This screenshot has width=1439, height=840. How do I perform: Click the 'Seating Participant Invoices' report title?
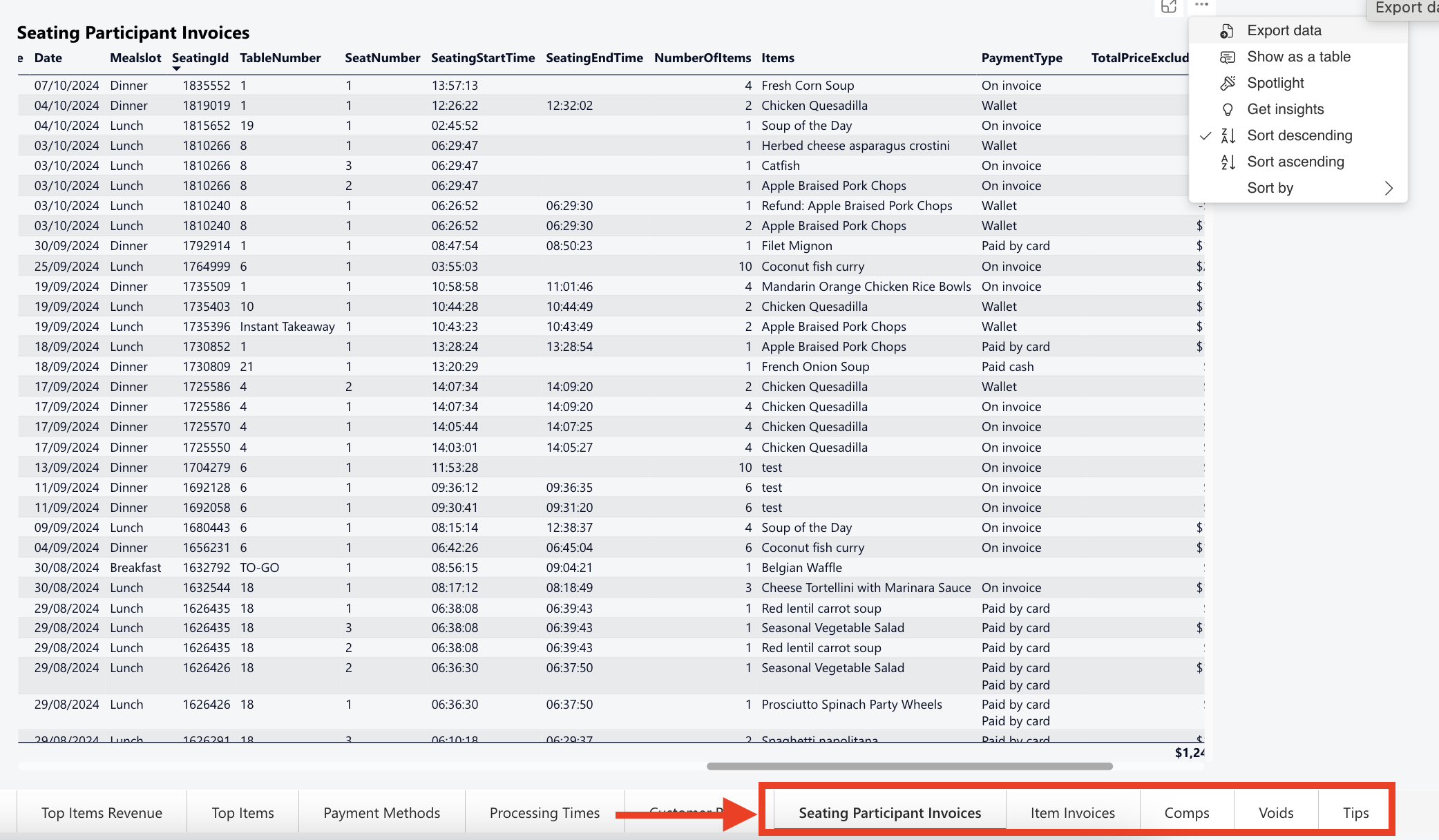[133, 32]
